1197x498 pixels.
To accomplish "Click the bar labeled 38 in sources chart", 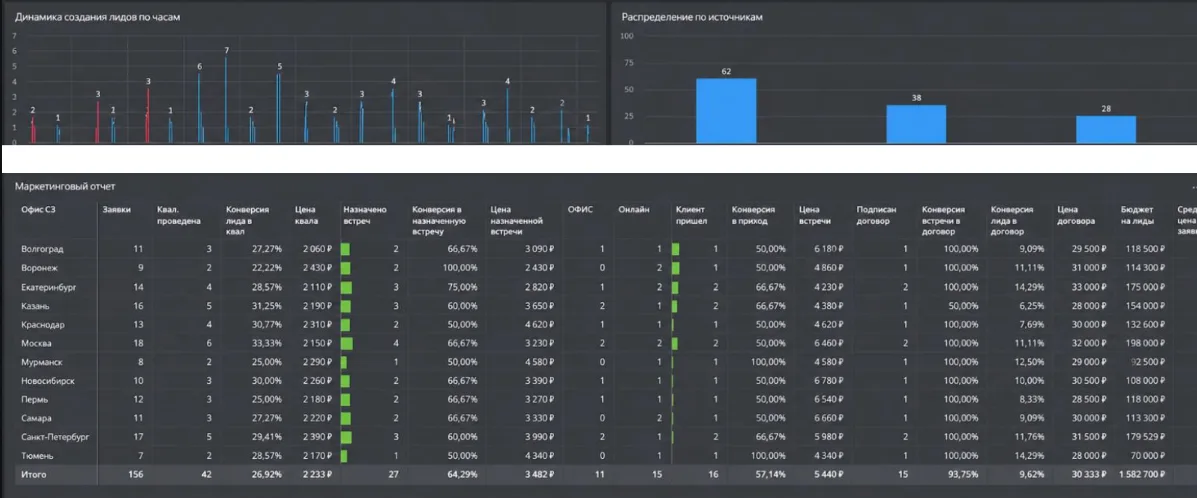I will 916,124.
